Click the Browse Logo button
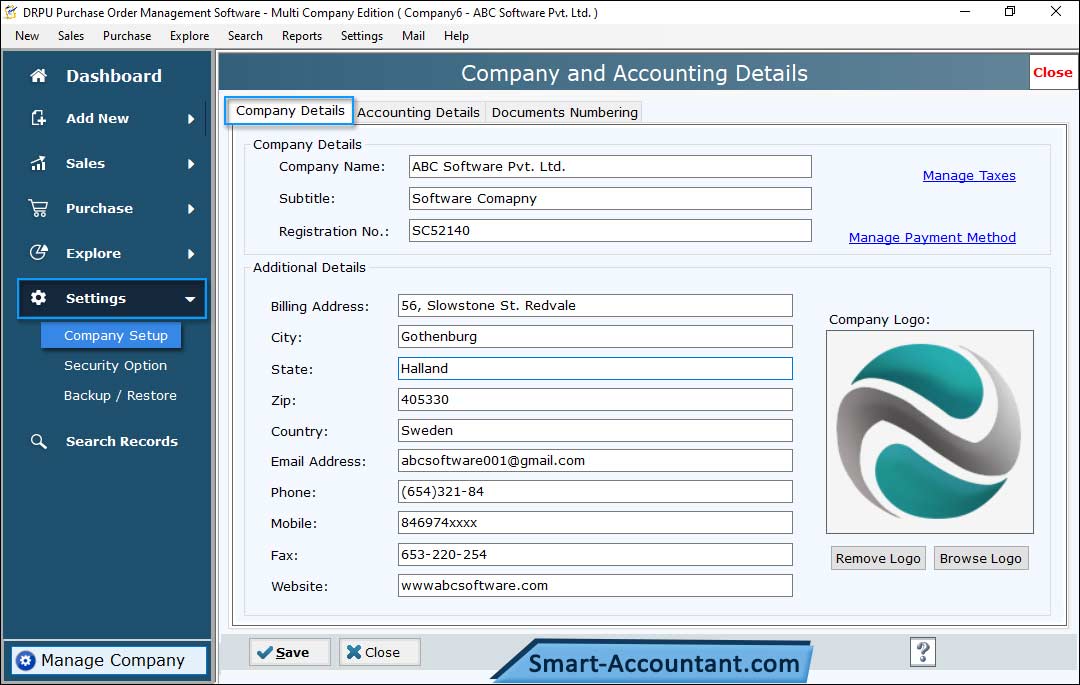This screenshot has width=1080, height=685. point(981,558)
